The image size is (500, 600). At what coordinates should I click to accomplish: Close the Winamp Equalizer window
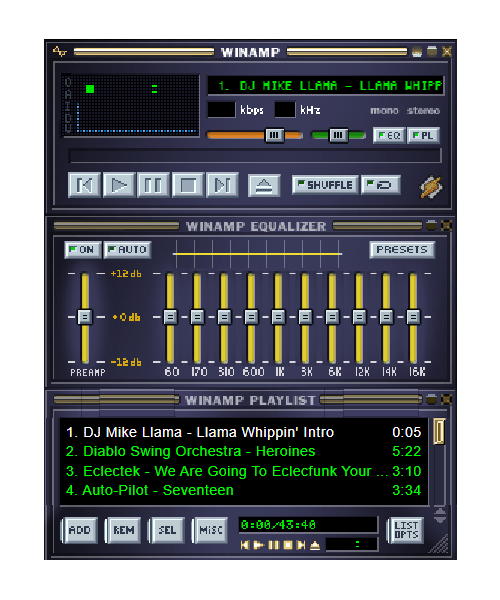(446, 226)
